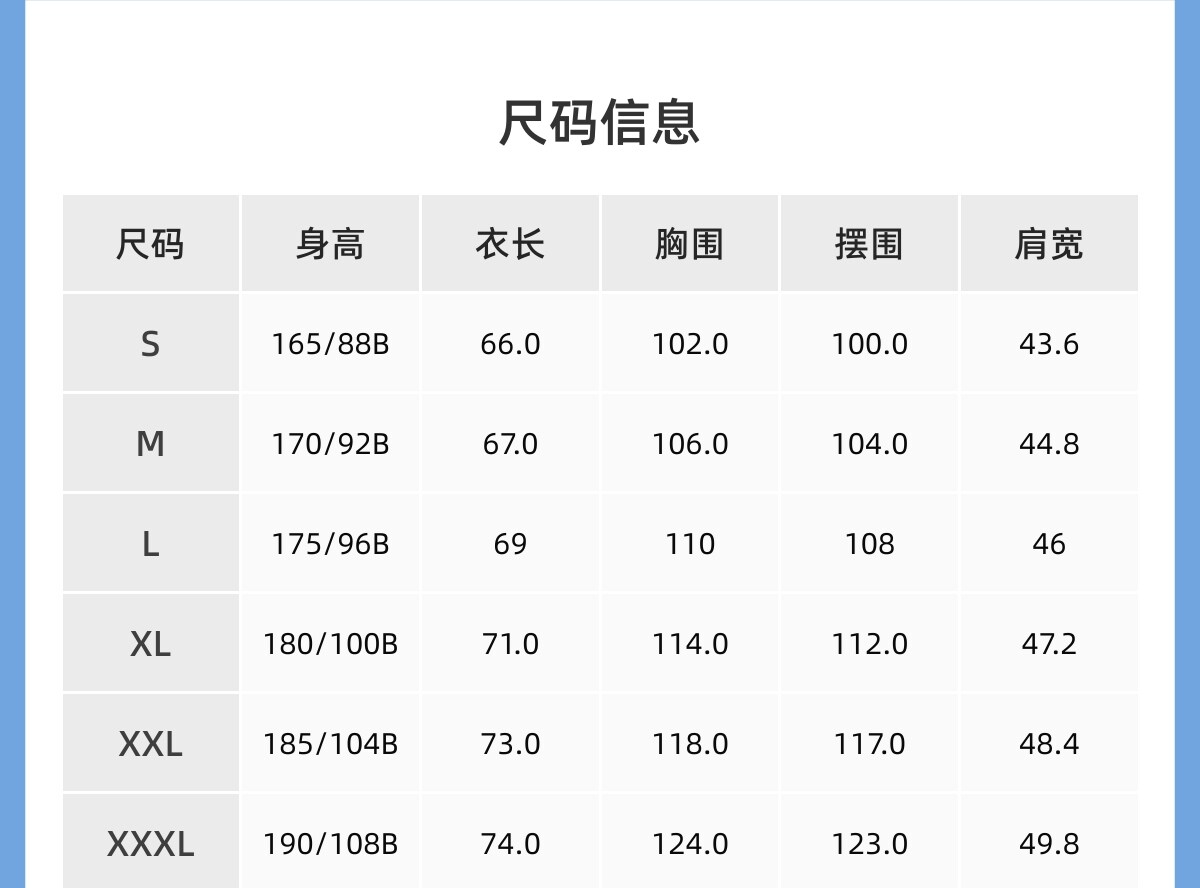The height and width of the screenshot is (888, 1200).
Task: Click the XL size row label
Action: (150, 644)
